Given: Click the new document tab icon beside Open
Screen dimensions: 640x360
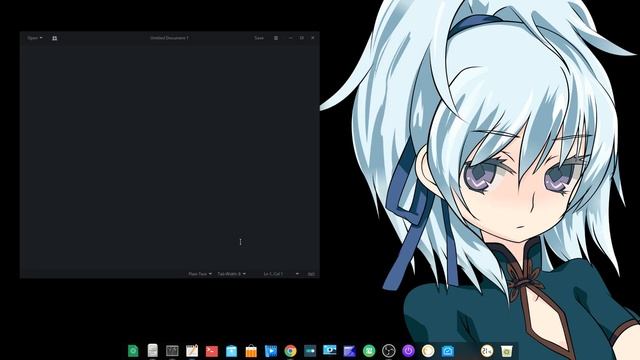Looking at the screenshot, I should pos(54,38).
